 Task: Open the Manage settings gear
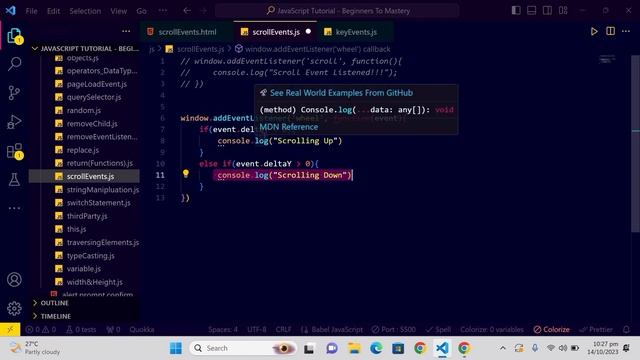(14, 308)
